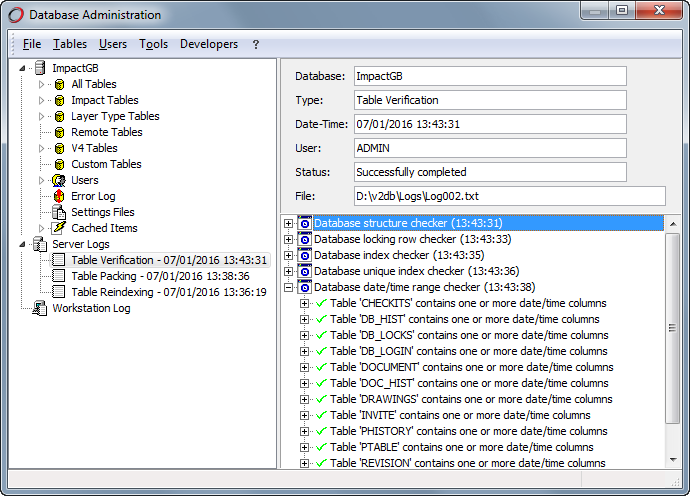Image resolution: width=690 pixels, height=496 pixels.
Task: Click the Workstation Log icon
Action: [x=40, y=308]
